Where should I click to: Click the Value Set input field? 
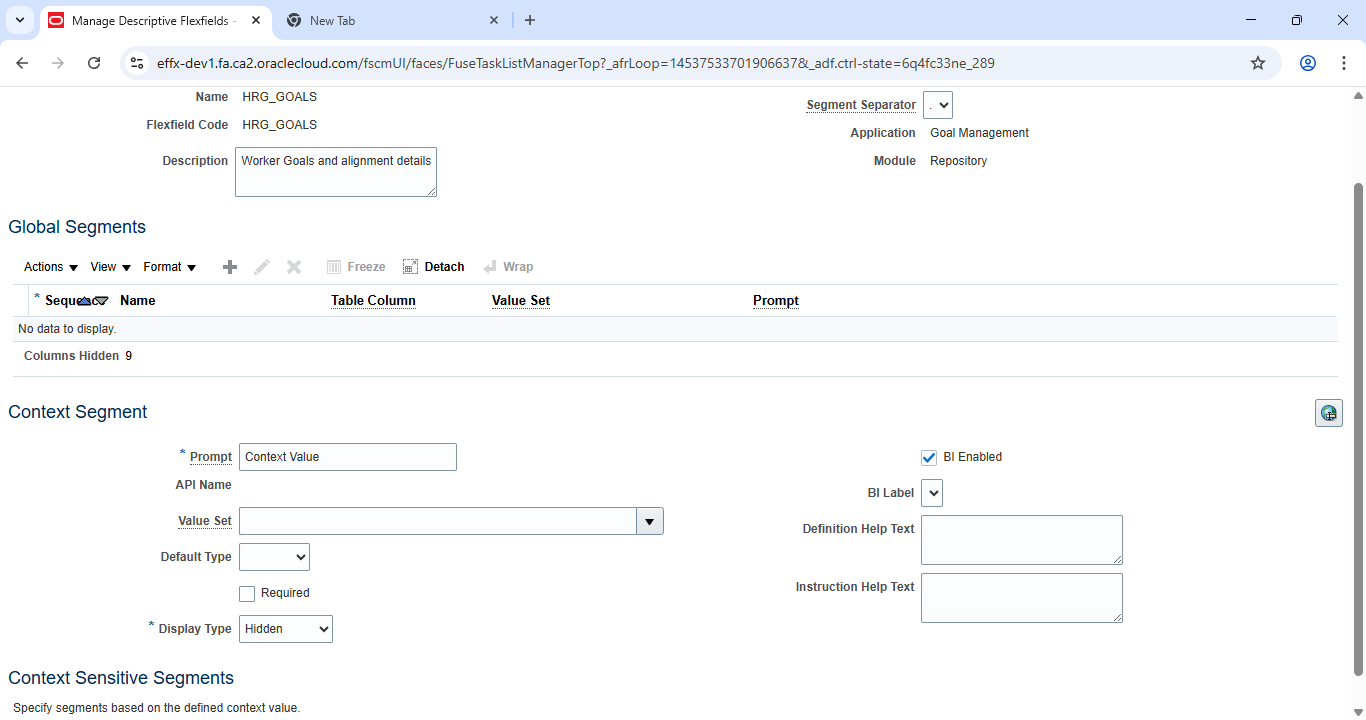[438, 521]
